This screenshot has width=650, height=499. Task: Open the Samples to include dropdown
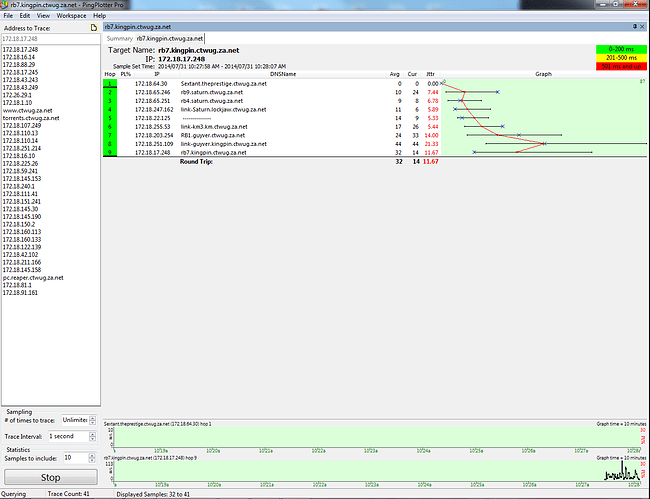[80, 457]
